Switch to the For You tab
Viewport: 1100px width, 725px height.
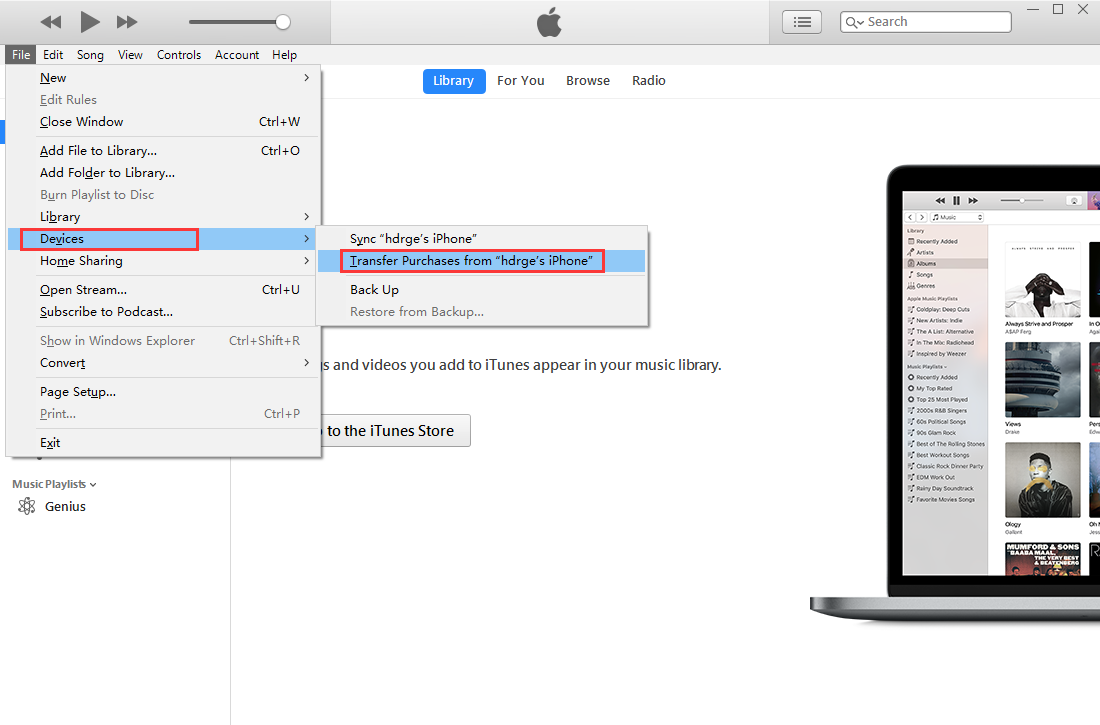521,81
